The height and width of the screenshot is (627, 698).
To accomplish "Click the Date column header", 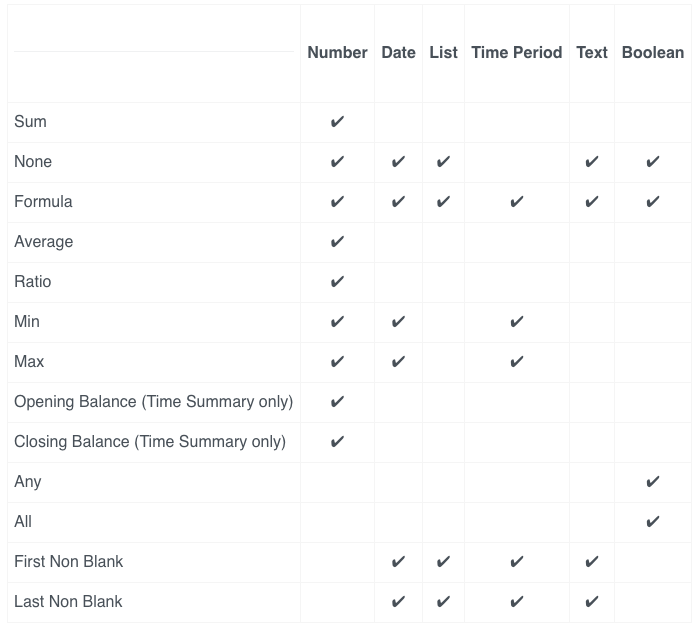I will pyautogui.click(x=398, y=53).
